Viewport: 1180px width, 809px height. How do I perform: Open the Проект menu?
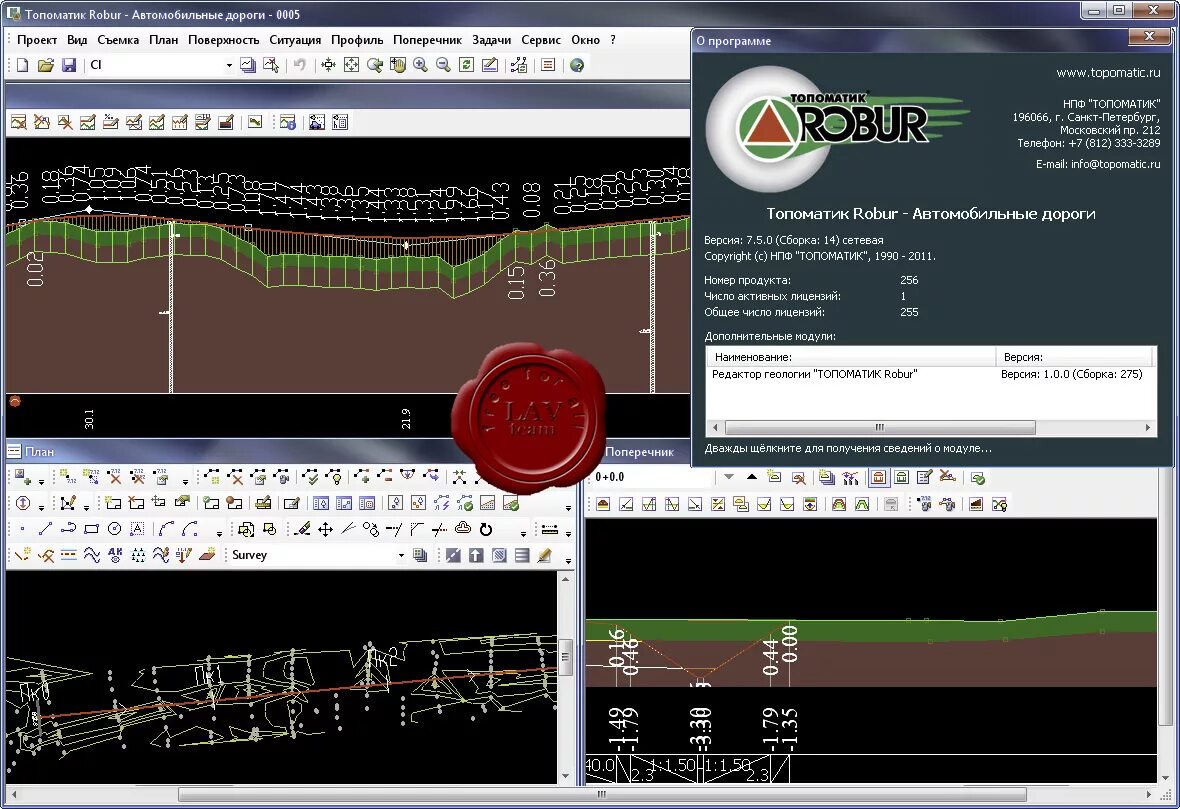tap(37, 40)
